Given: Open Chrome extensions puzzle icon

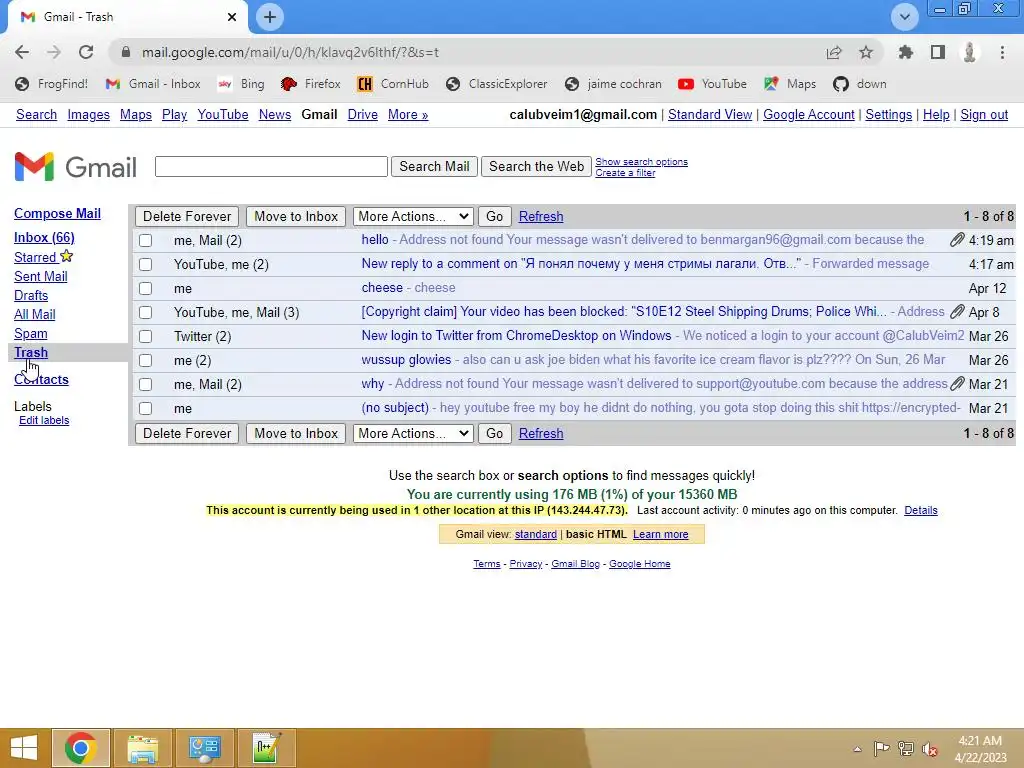Looking at the screenshot, I should [x=905, y=52].
